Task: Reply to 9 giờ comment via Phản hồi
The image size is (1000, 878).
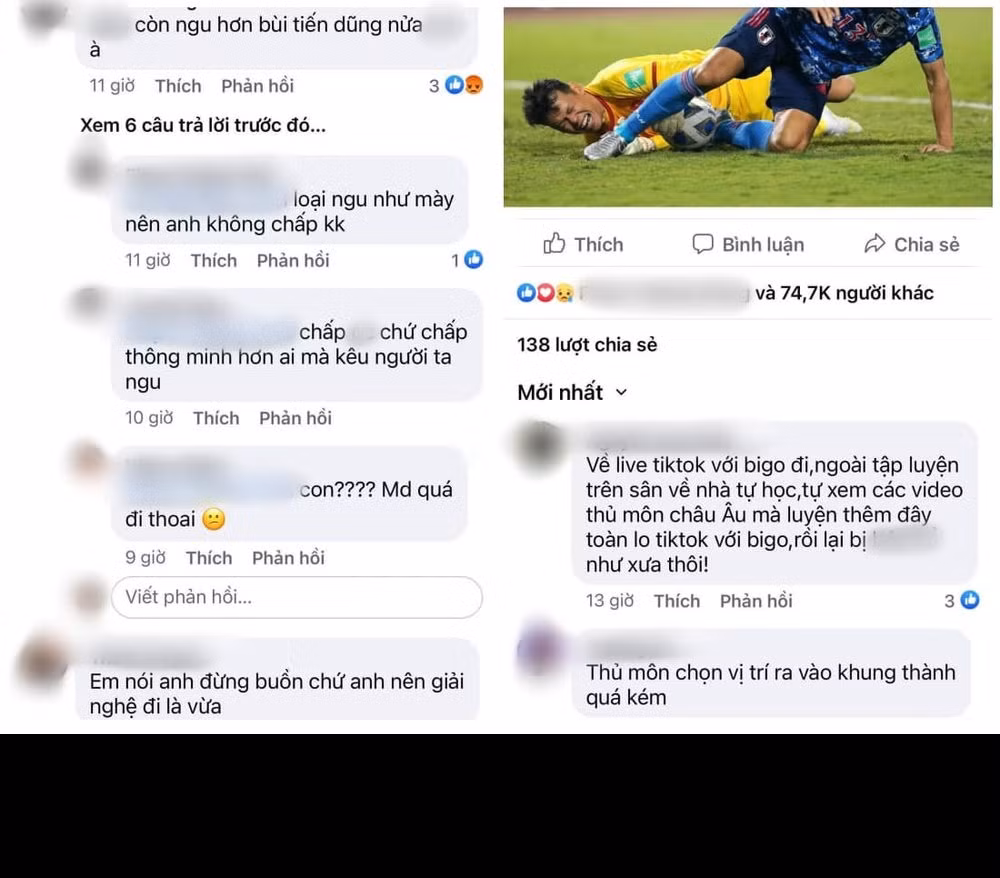Action: tap(288, 558)
